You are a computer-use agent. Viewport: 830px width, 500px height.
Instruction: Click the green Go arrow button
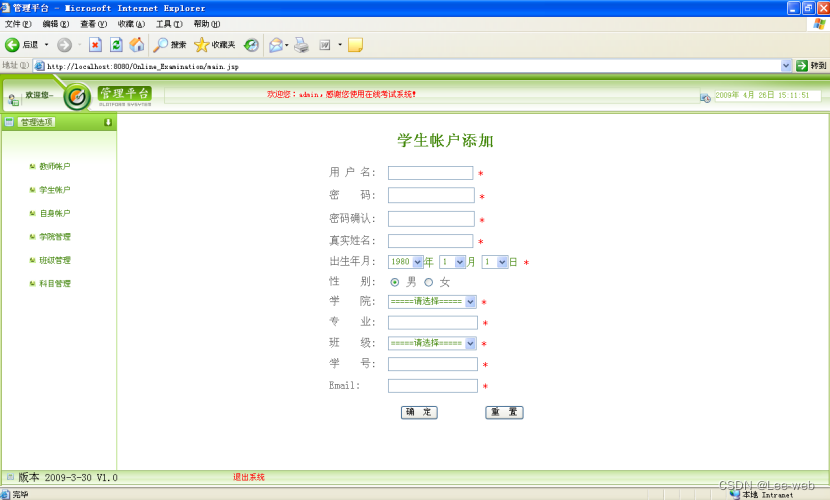[802, 66]
